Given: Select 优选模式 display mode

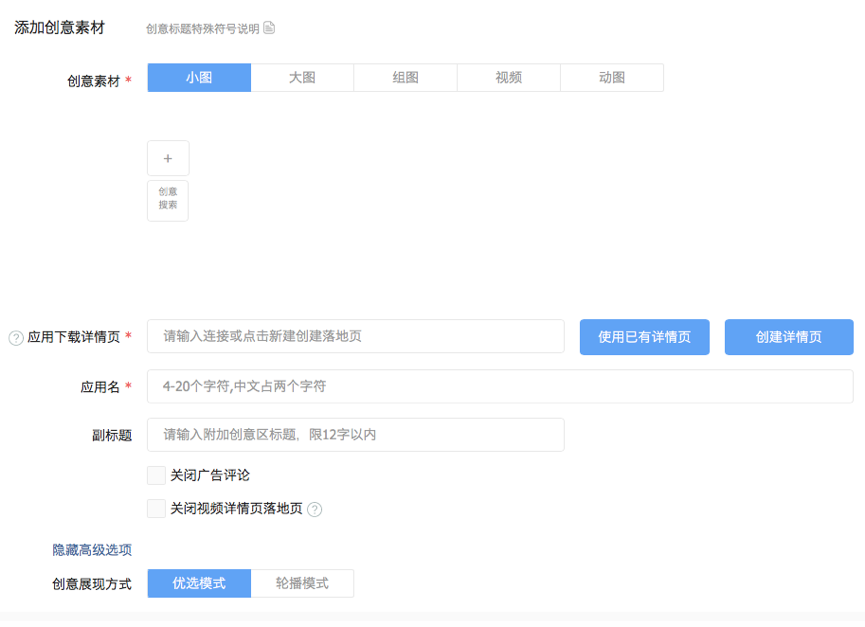Looking at the screenshot, I should point(199,583).
